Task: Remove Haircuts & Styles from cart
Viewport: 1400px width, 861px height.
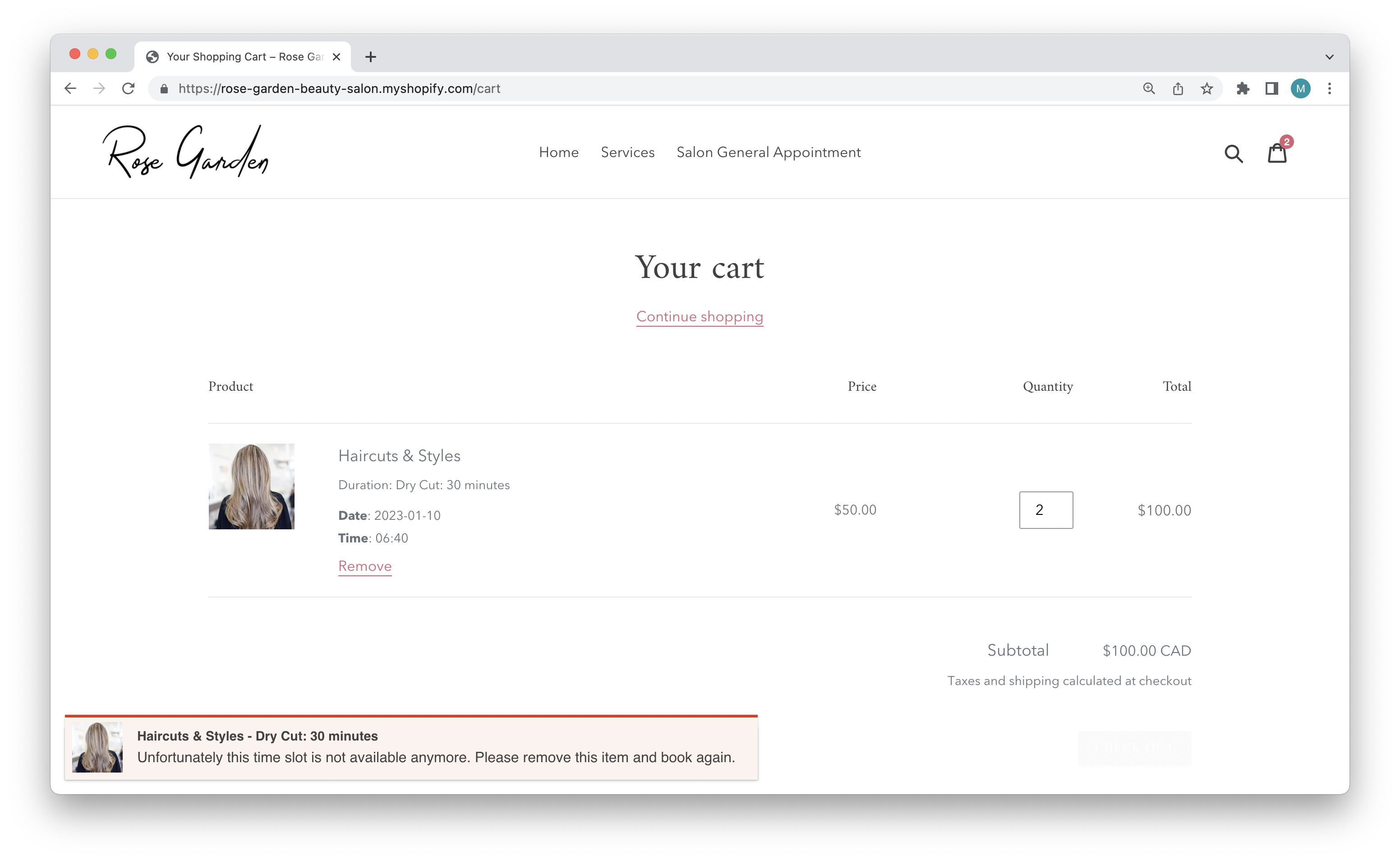Action: click(x=365, y=566)
